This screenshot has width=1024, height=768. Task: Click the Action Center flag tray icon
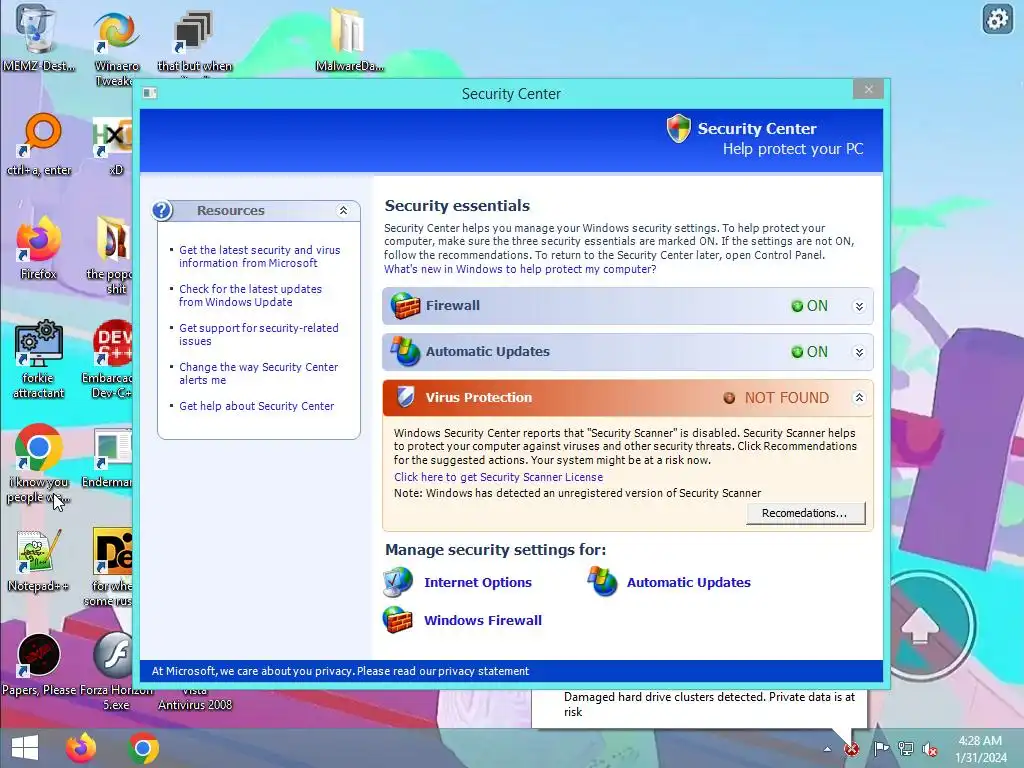(x=881, y=749)
